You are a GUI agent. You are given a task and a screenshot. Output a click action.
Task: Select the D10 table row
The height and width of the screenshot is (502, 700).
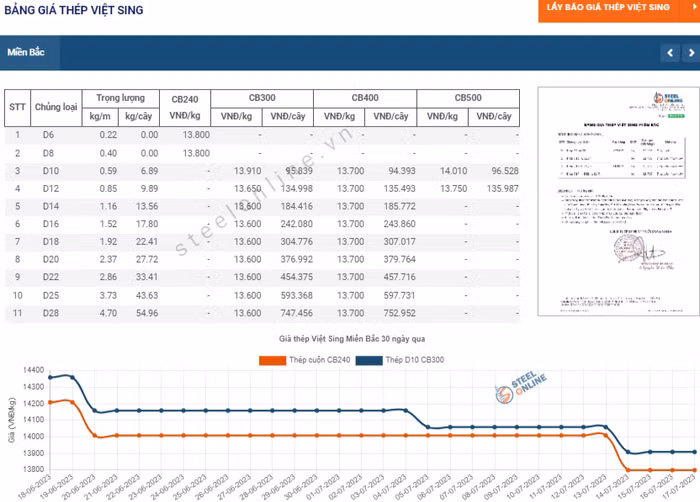click(x=262, y=171)
